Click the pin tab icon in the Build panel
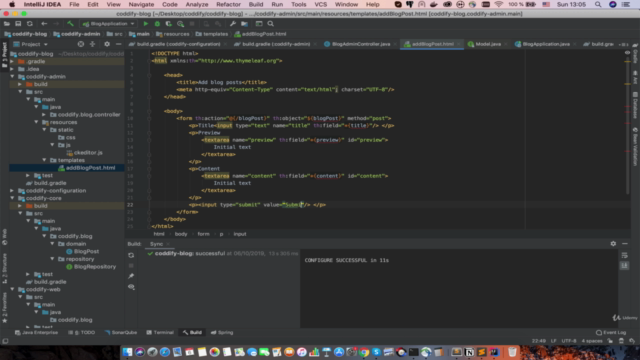 [x=131, y=276]
